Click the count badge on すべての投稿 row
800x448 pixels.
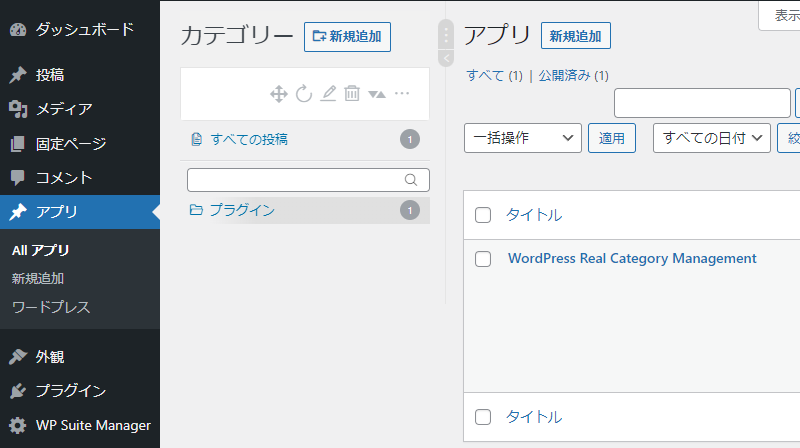click(x=410, y=139)
